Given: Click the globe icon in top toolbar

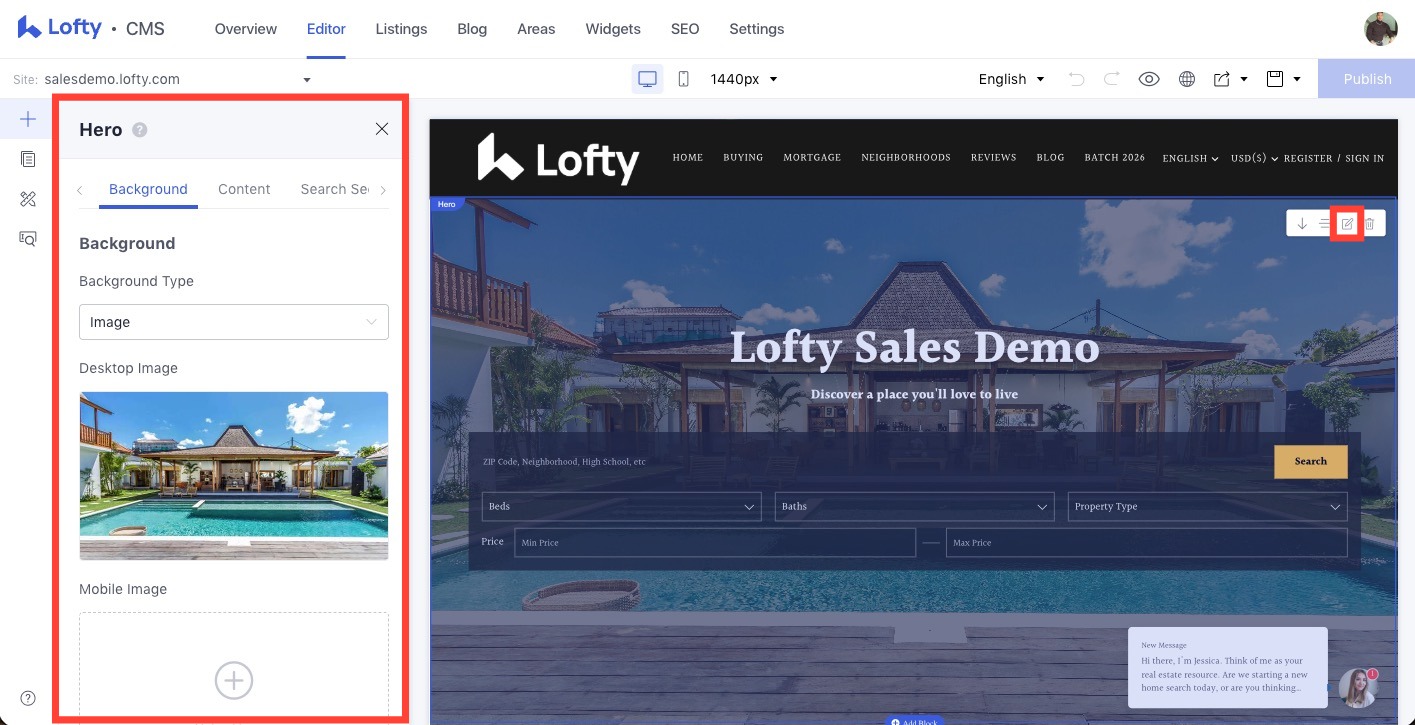Looking at the screenshot, I should pos(1187,79).
